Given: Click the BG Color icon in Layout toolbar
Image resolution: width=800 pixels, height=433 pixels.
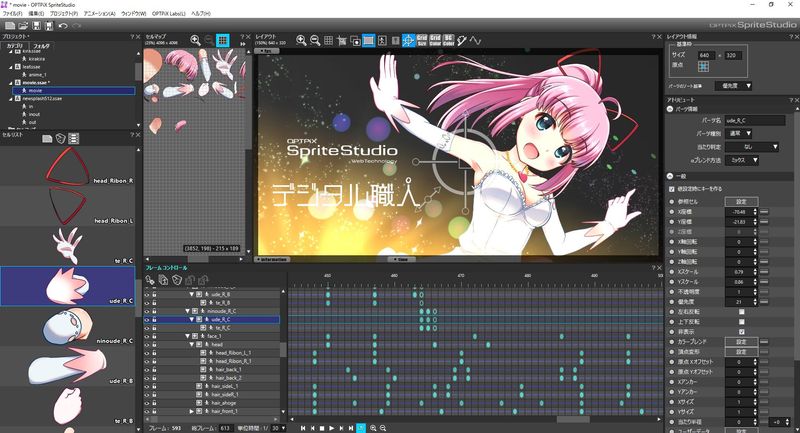Looking at the screenshot, I should [449, 41].
